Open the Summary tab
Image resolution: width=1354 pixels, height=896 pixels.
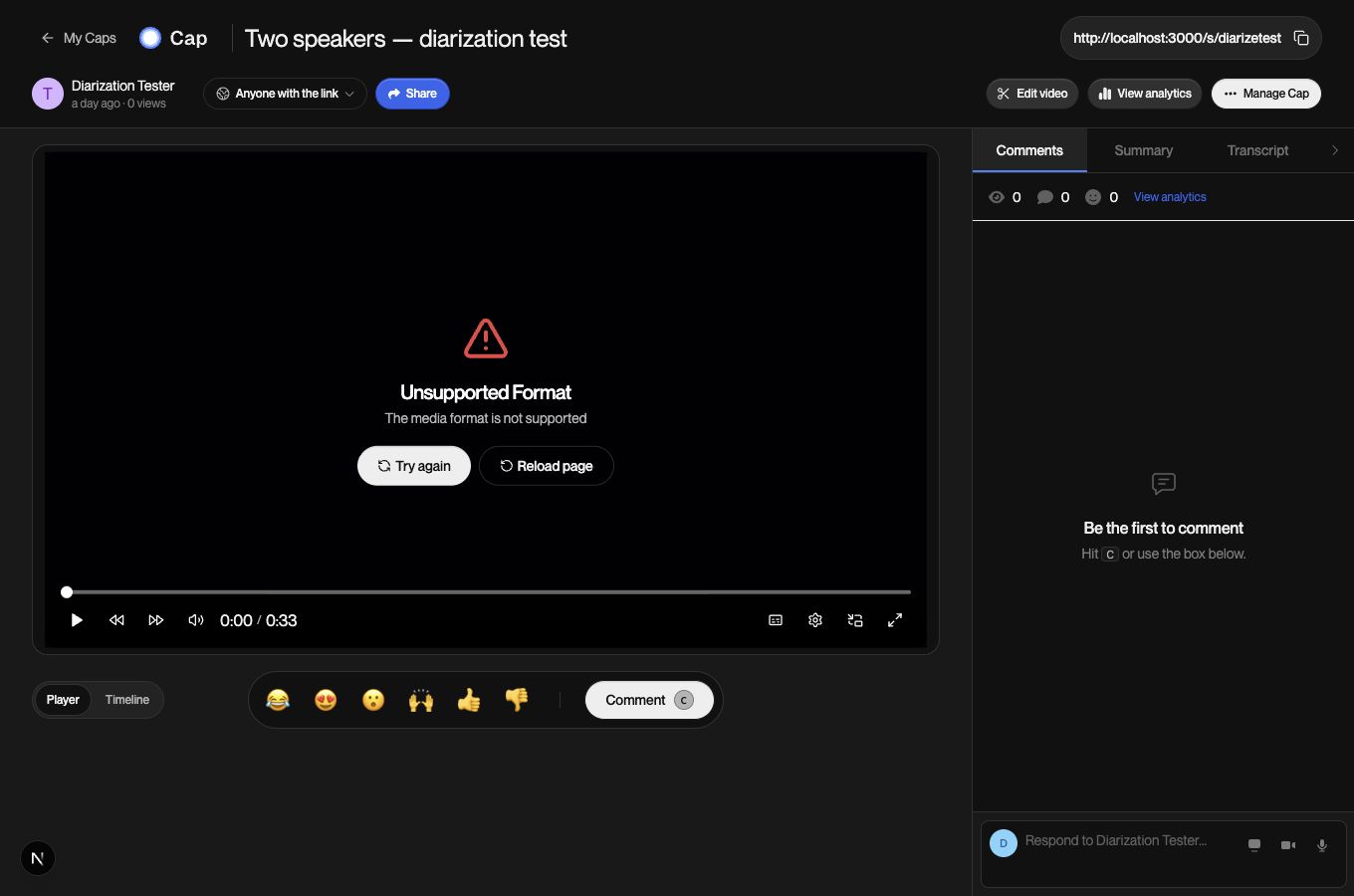tap(1143, 150)
